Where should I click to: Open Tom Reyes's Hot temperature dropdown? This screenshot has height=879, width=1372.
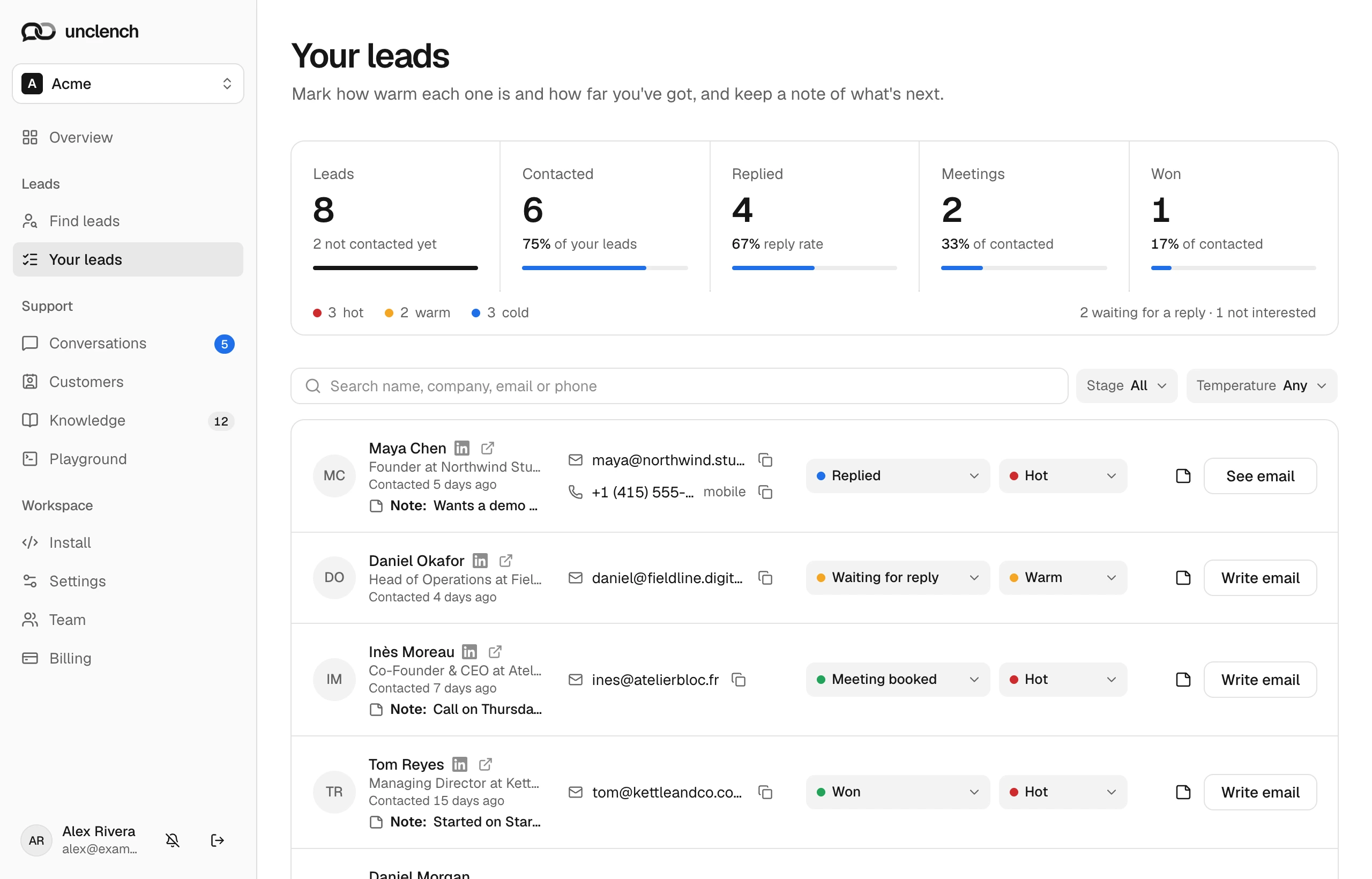[x=1063, y=792]
